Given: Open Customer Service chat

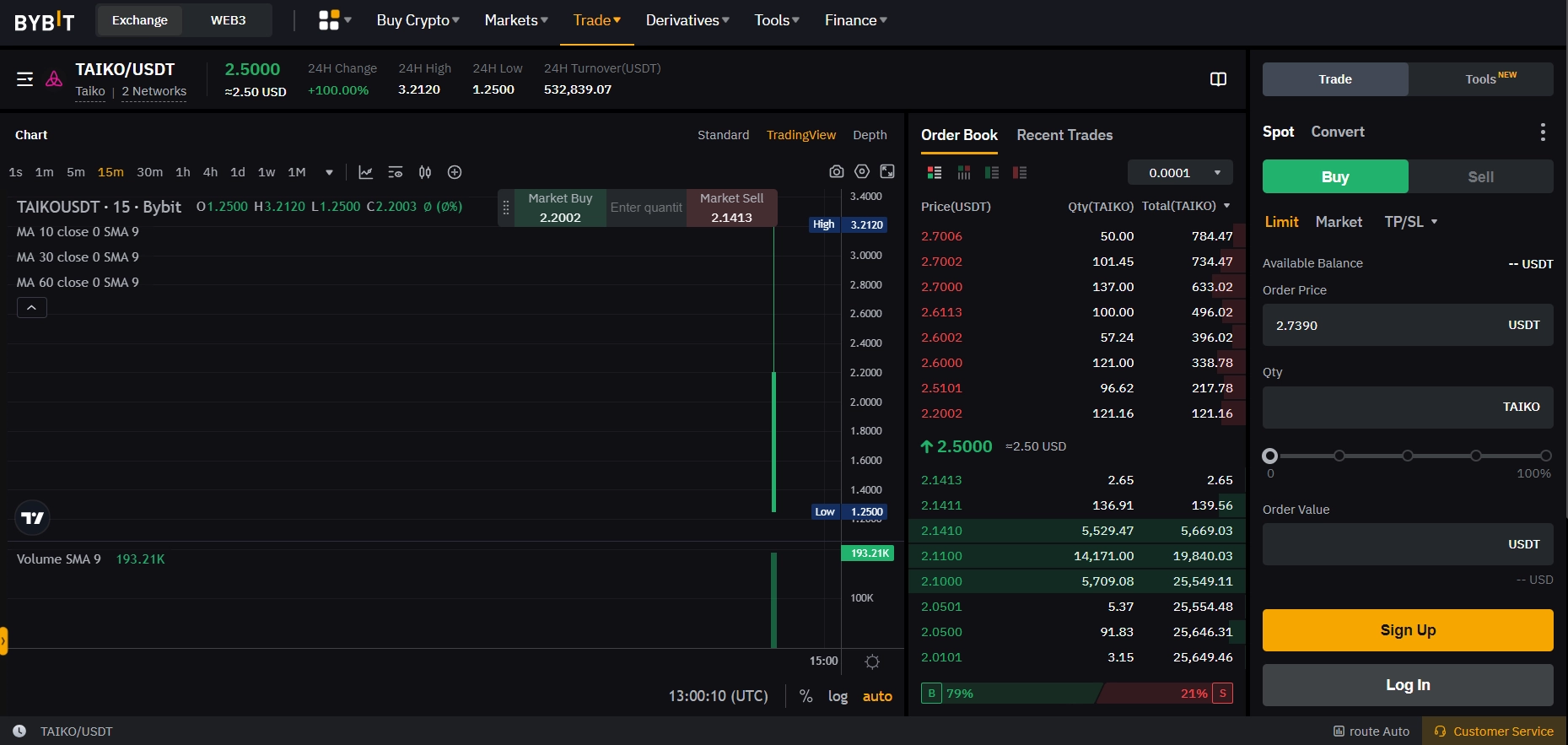Looking at the screenshot, I should pyautogui.click(x=1494, y=732).
